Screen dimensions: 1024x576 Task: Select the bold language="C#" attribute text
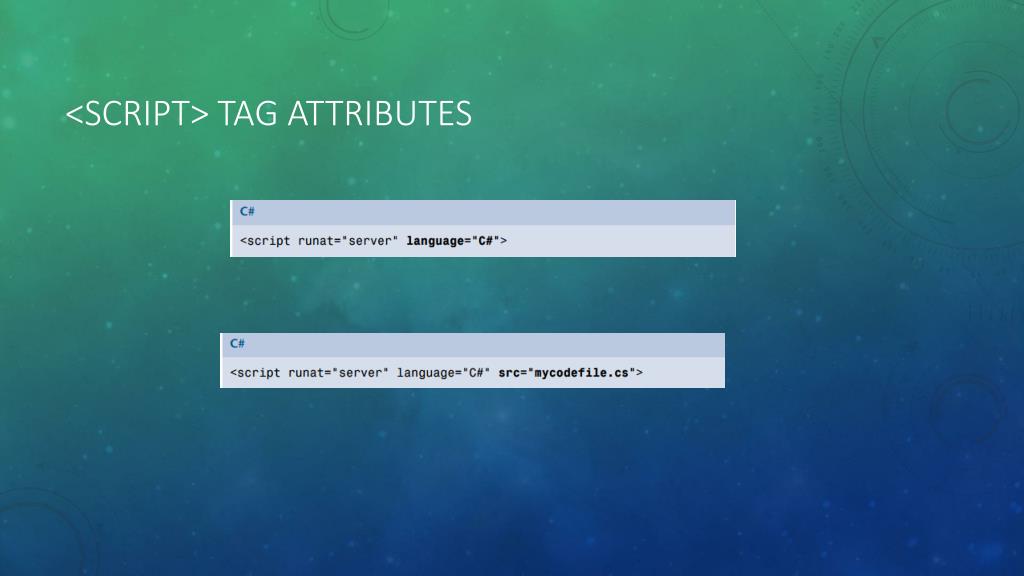(453, 241)
